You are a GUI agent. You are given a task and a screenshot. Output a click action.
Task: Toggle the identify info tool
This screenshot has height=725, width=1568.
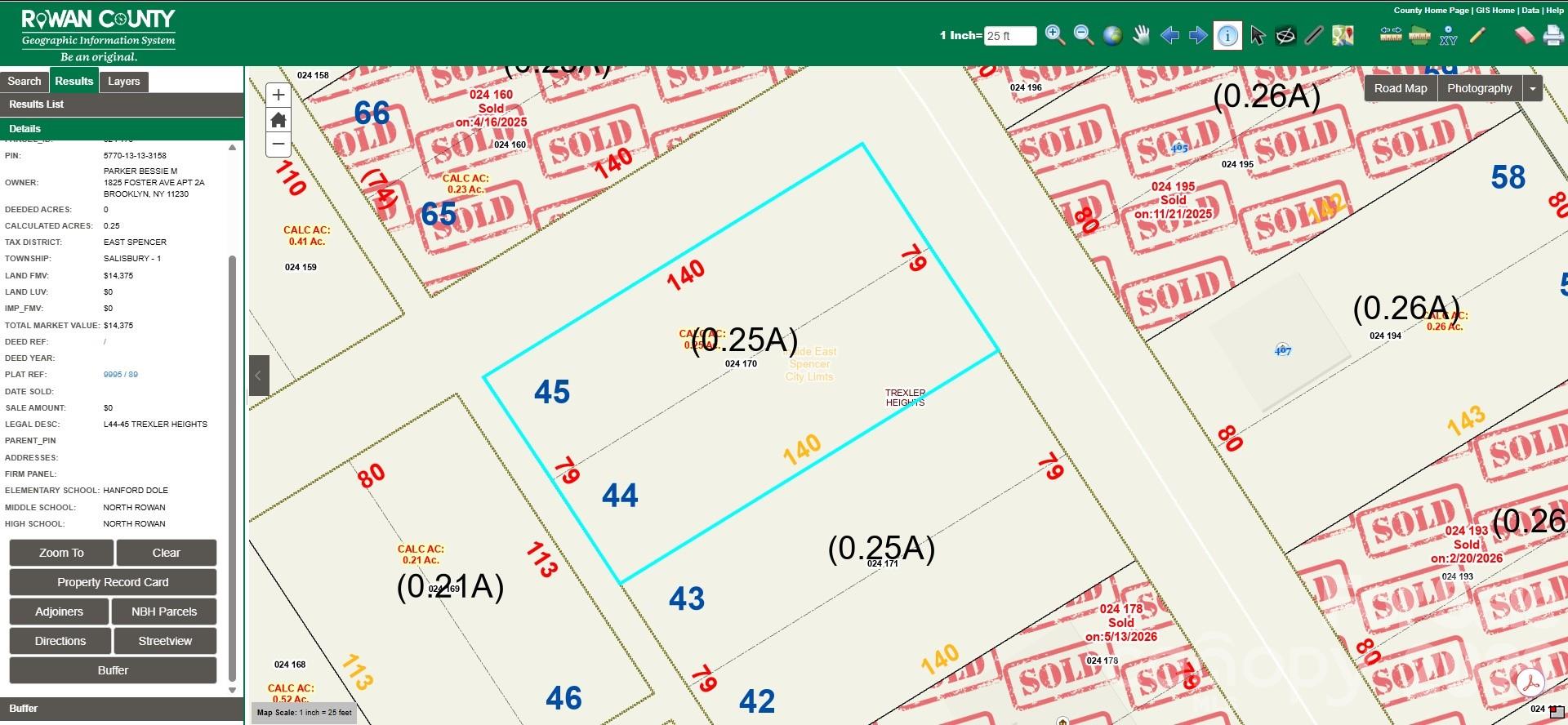1227,35
